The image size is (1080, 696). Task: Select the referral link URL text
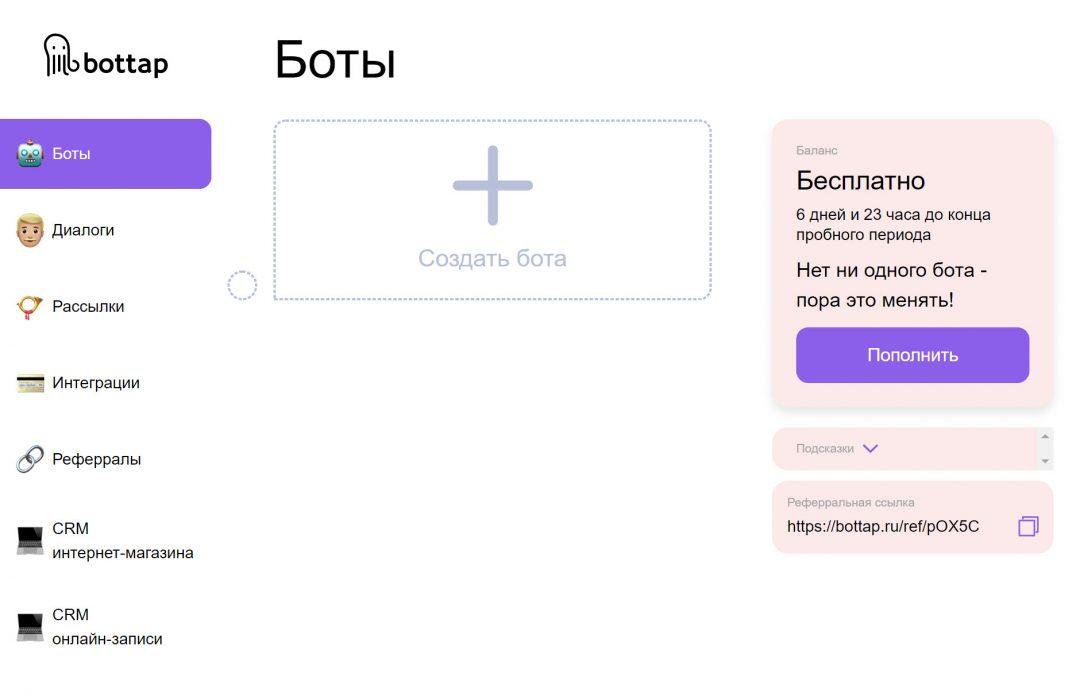pyautogui.click(x=883, y=526)
